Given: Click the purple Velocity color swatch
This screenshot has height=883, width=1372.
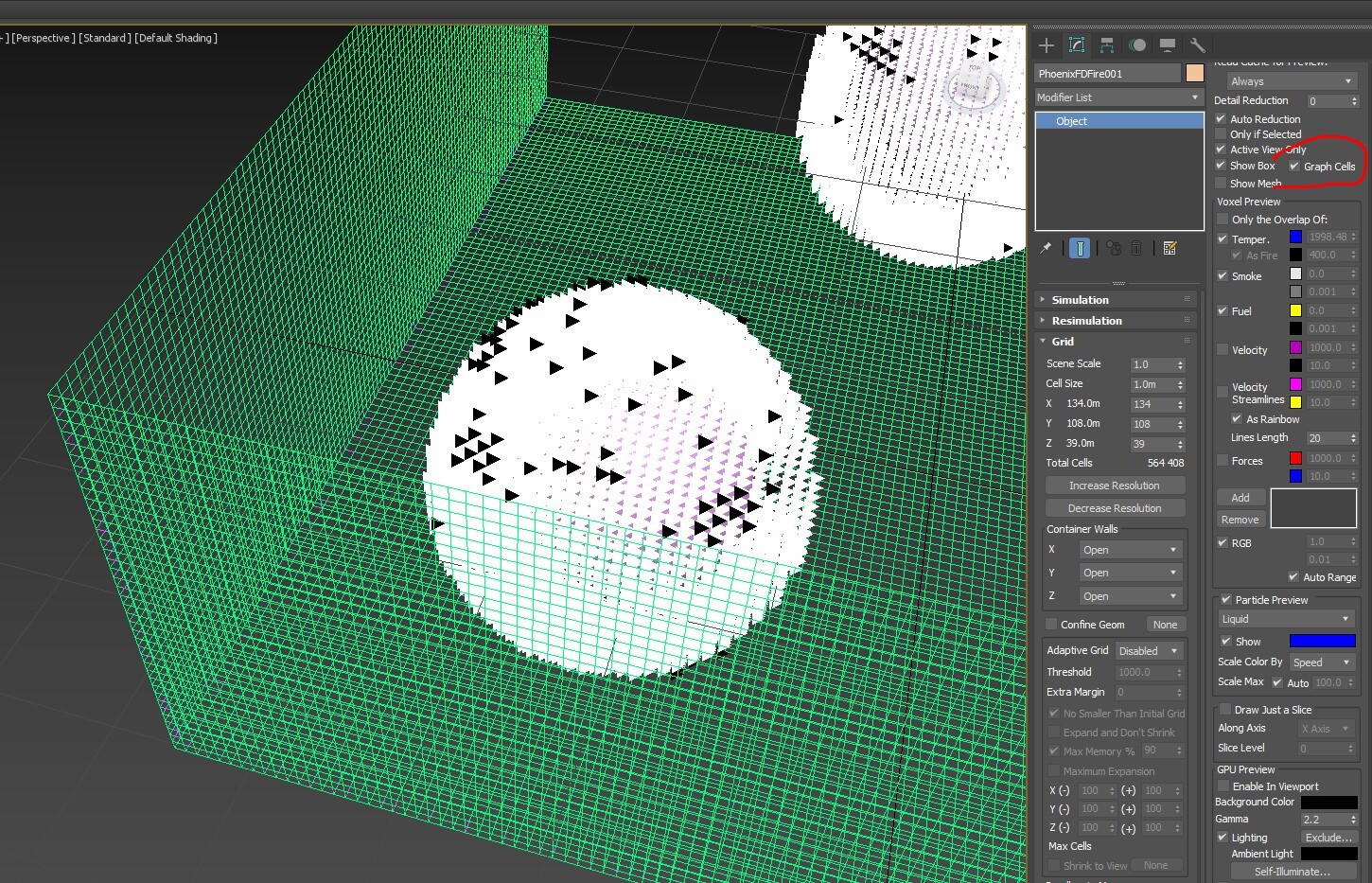Looking at the screenshot, I should tap(1295, 347).
